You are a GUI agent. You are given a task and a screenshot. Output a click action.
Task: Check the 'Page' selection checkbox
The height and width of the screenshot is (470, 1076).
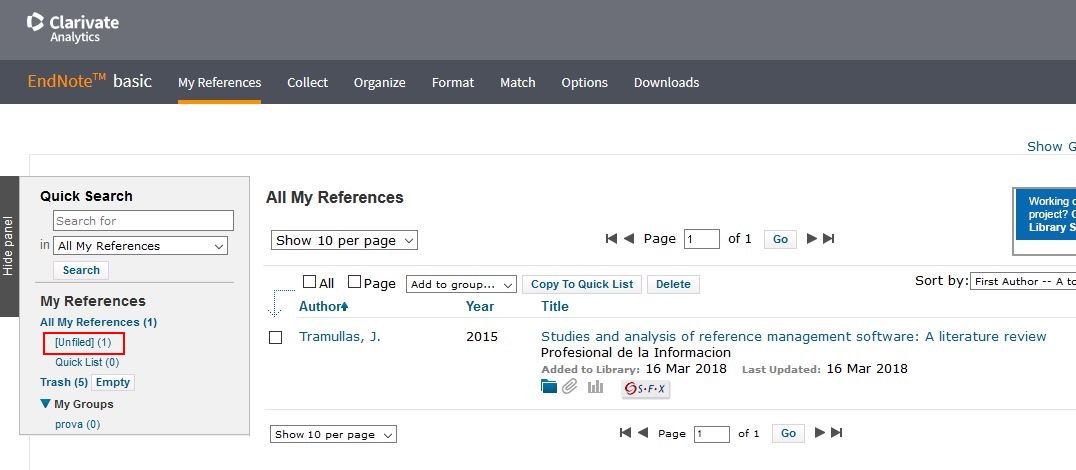pos(354,283)
